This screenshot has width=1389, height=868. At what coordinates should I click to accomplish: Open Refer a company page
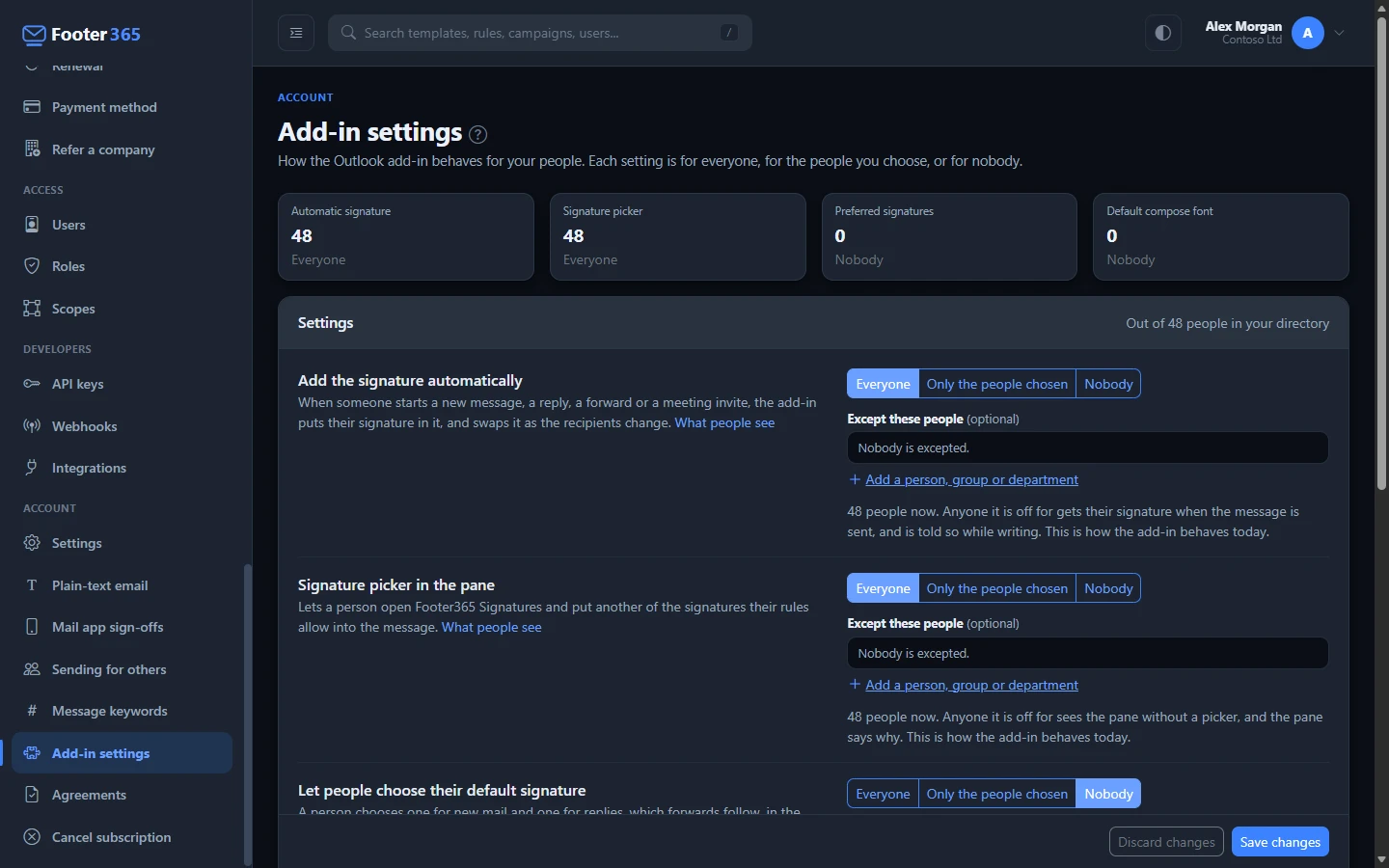point(122,149)
